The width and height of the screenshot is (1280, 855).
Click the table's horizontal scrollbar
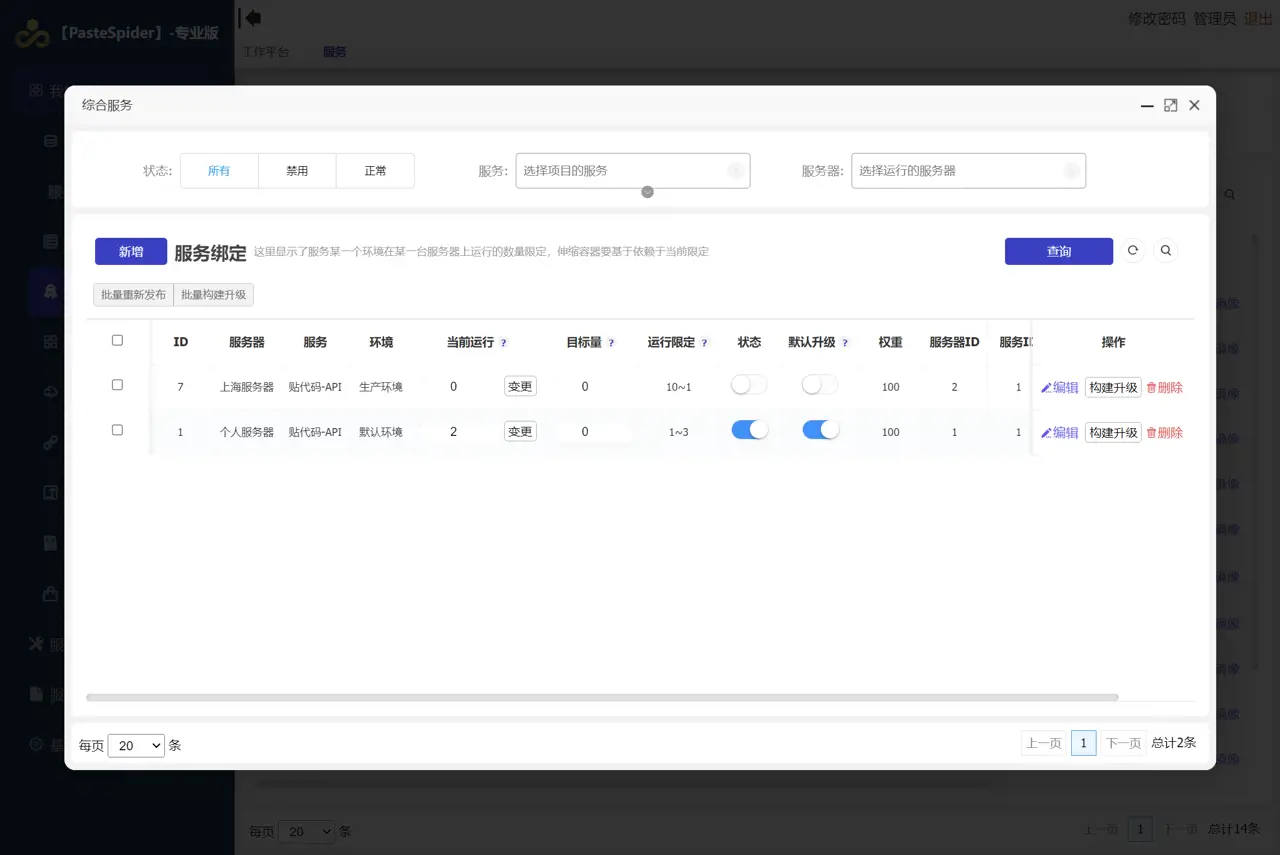(602, 697)
